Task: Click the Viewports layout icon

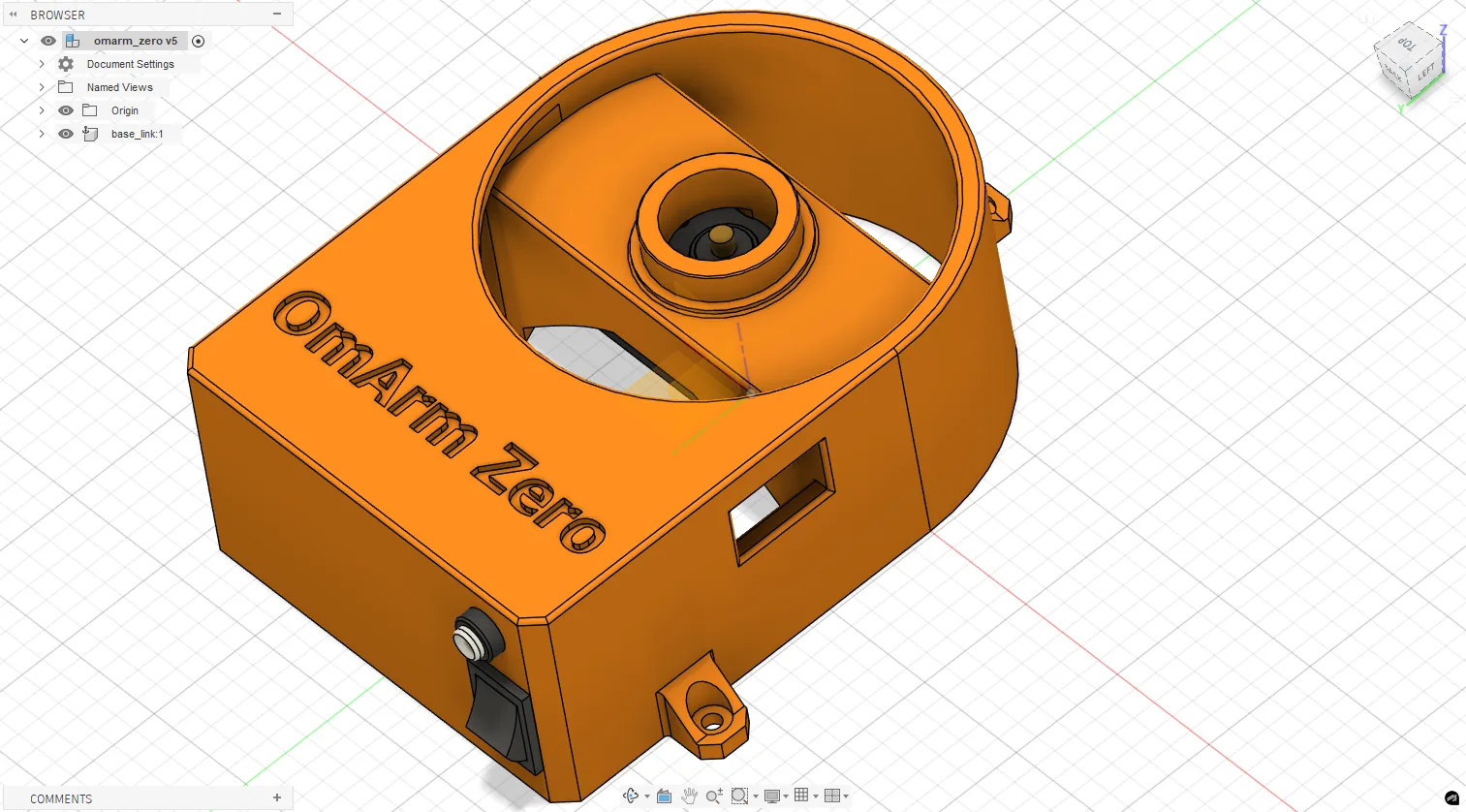Action: [831, 796]
